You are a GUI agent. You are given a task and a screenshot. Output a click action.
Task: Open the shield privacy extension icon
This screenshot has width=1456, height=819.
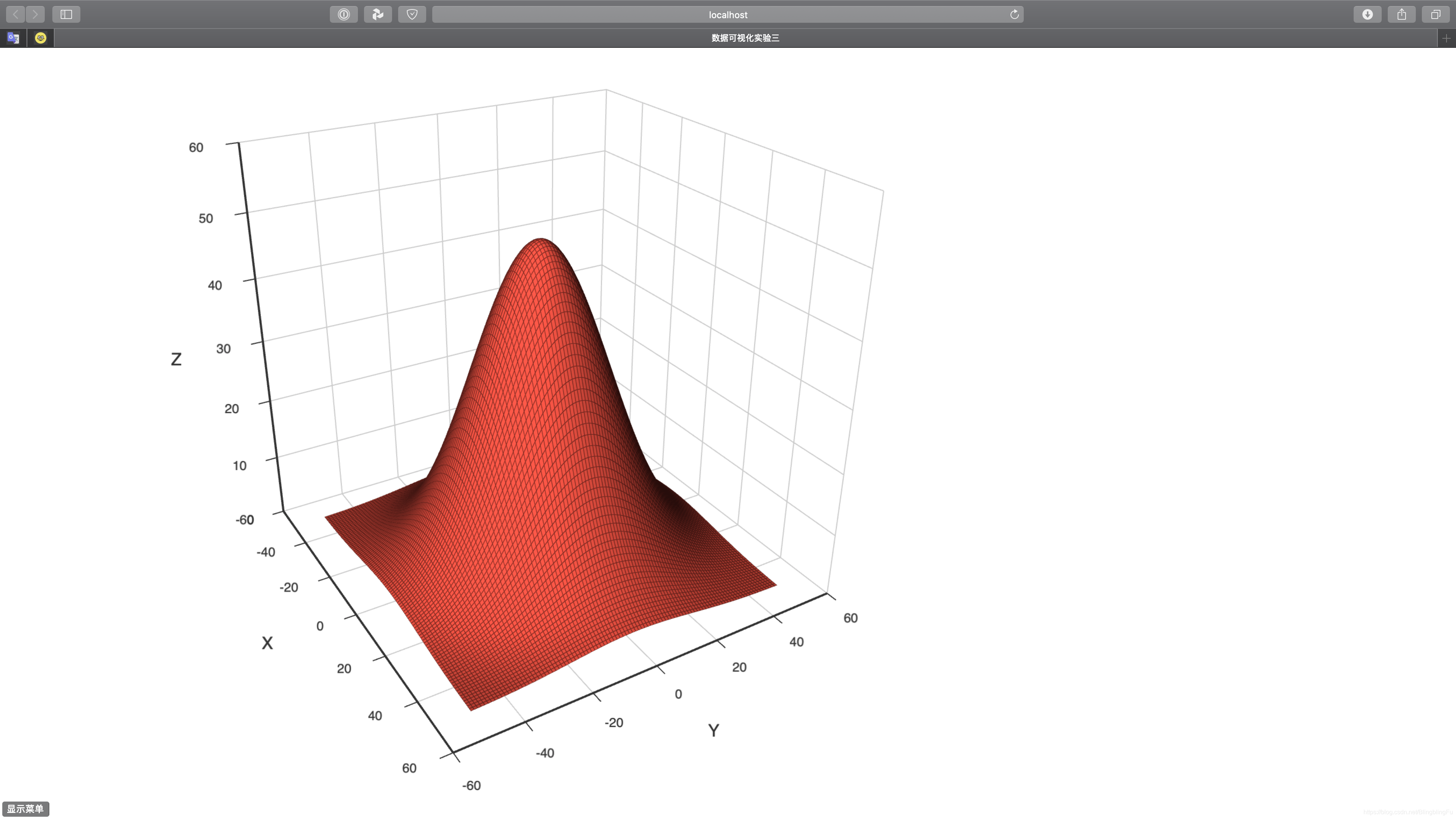[412, 14]
